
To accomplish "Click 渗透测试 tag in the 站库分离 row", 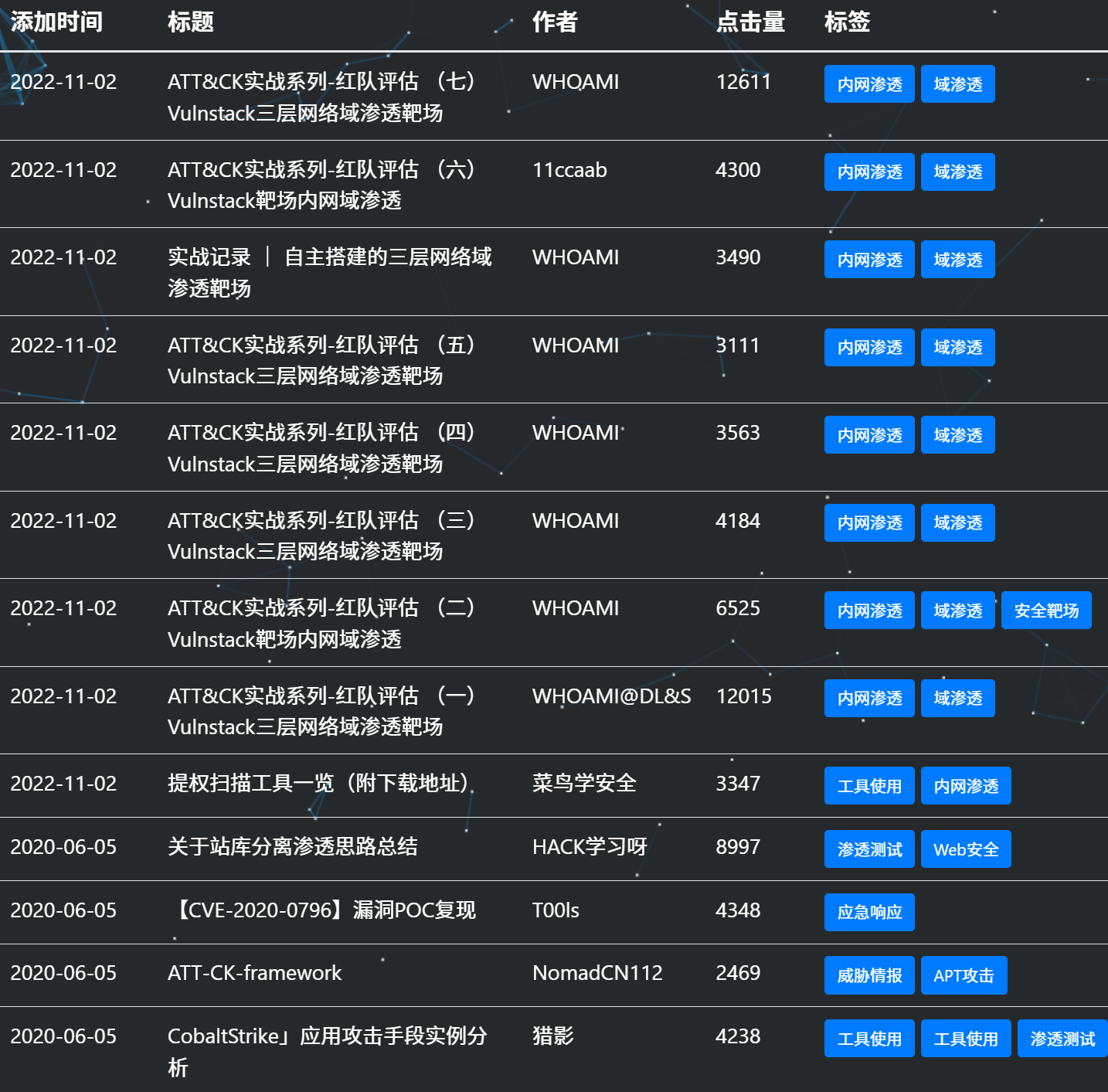I will pyautogui.click(x=869, y=849).
